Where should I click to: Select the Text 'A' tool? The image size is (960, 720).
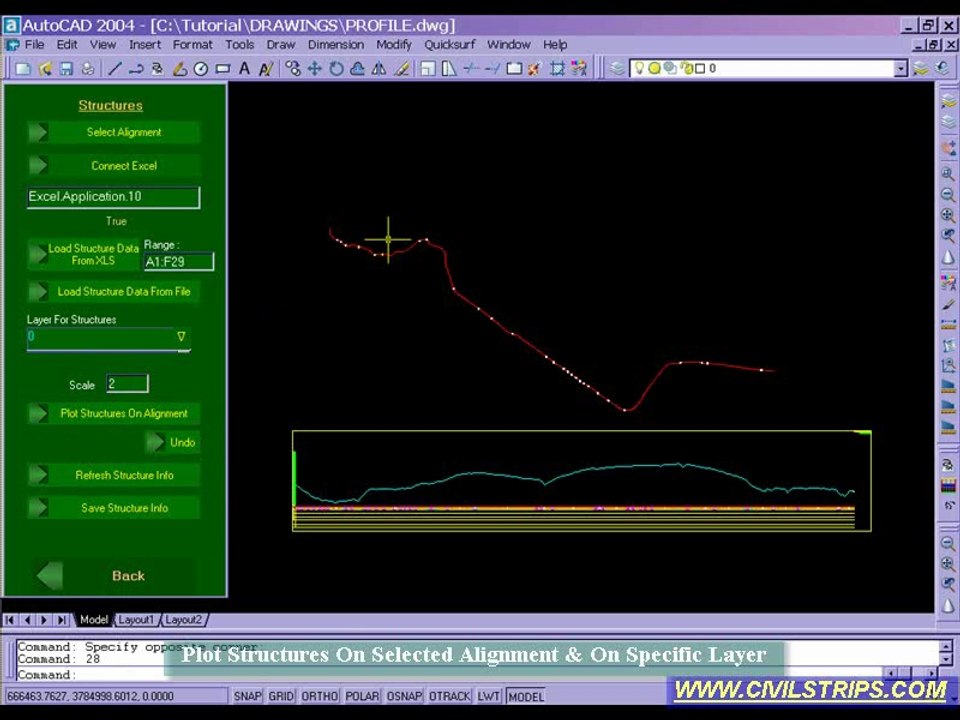[244, 69]
